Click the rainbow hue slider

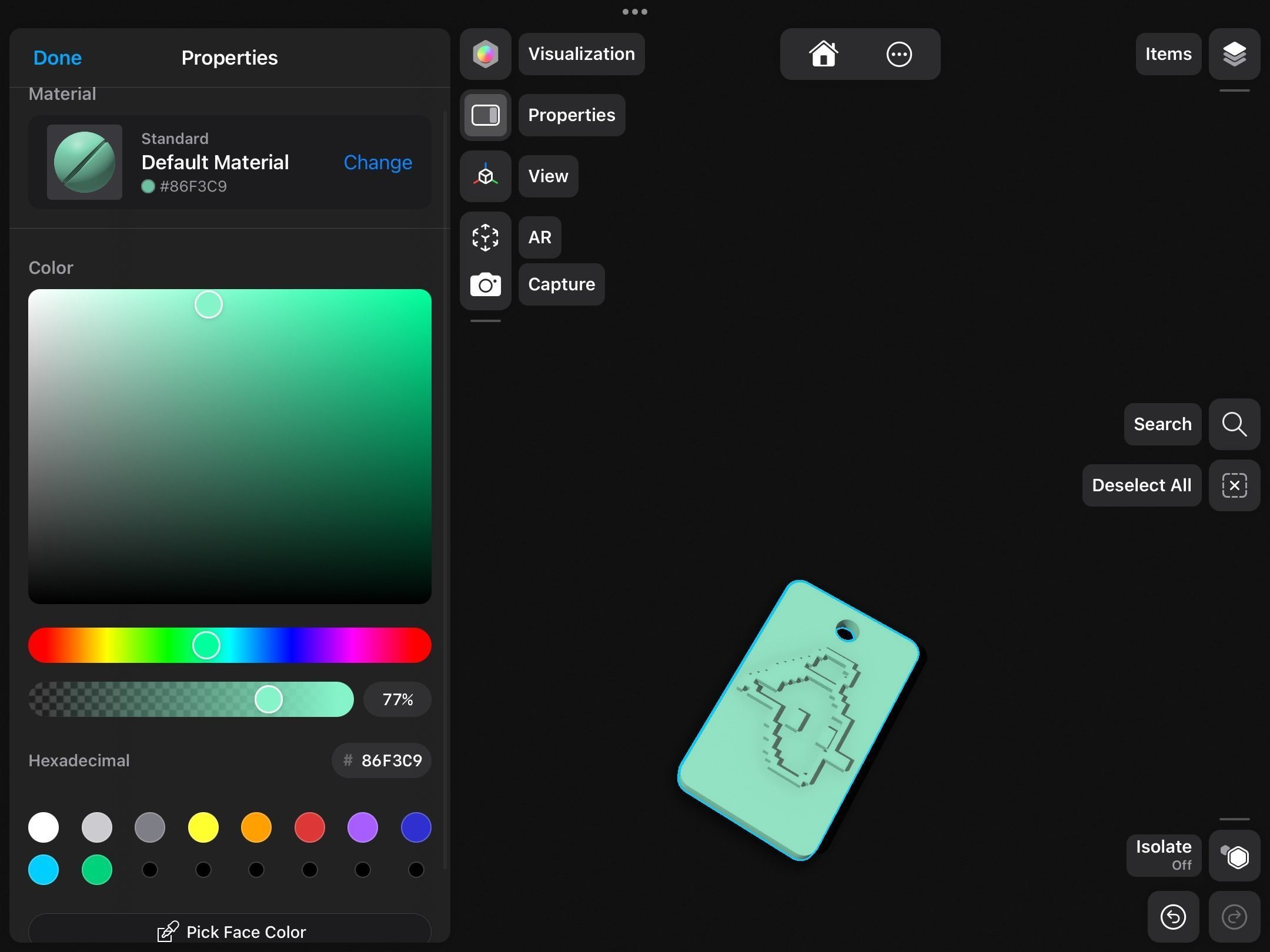tap(230, 645)
